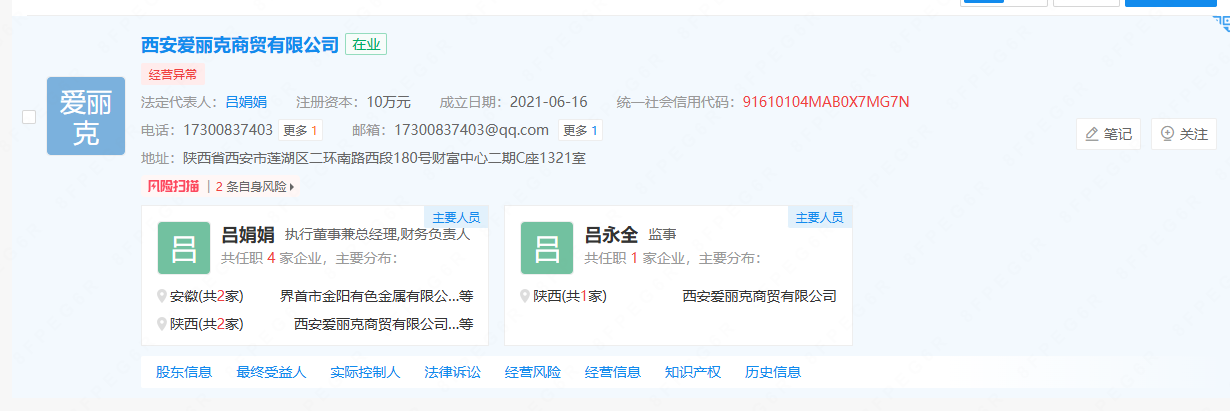Select credit code 91610104MAB0X7MG7N
The image size is (1230, 411).
coord(826,102)
